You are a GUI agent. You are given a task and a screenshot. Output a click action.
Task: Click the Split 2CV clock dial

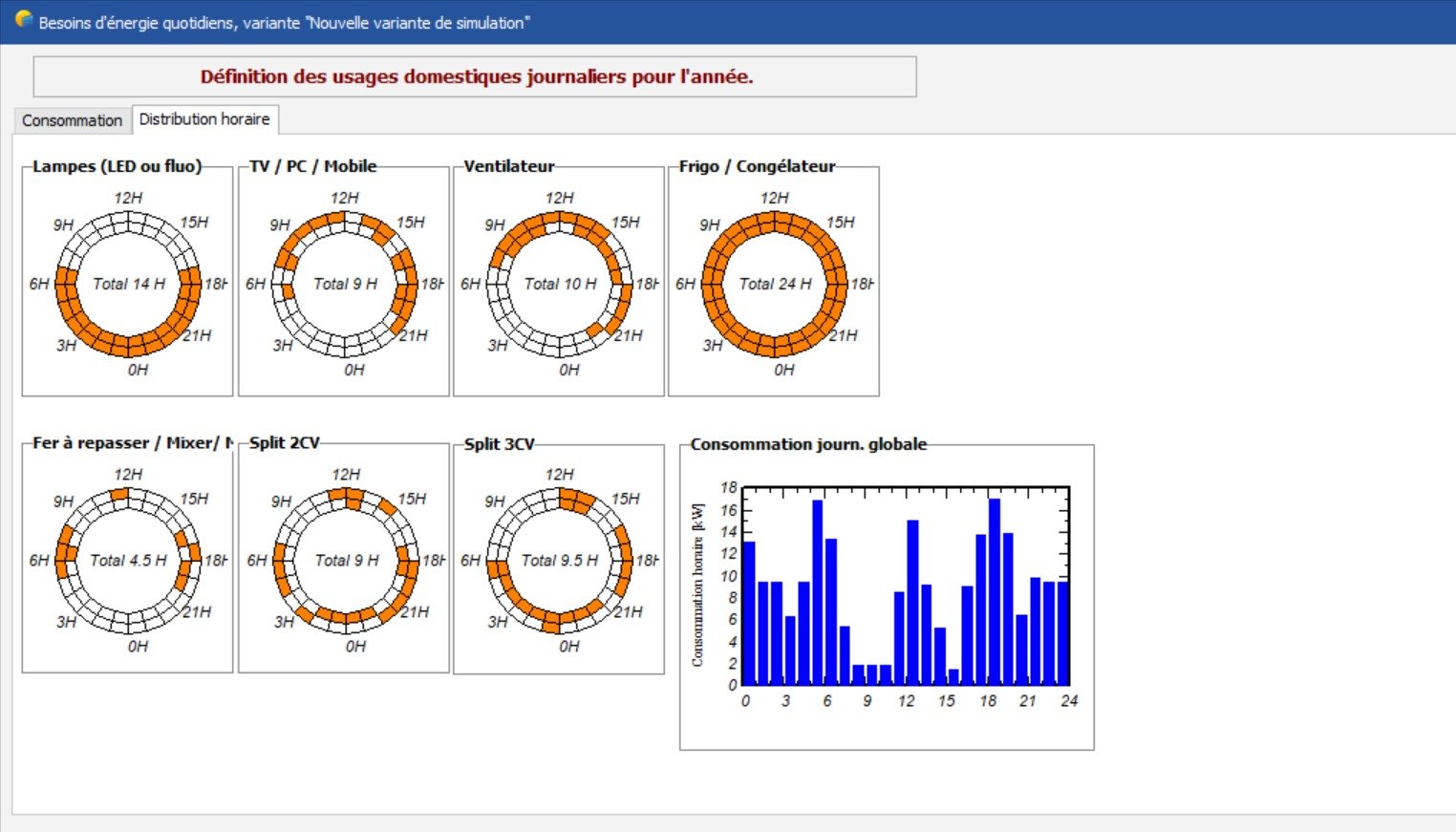(x=346, y=561)
